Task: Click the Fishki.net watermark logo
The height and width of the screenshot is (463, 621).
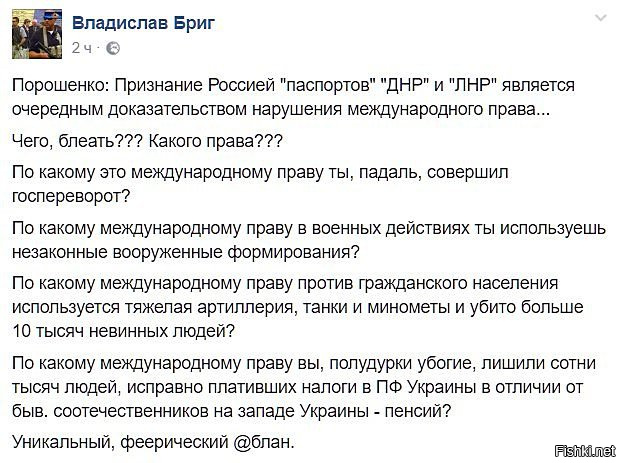Action: pyautogui.click(x=587, y=450)
